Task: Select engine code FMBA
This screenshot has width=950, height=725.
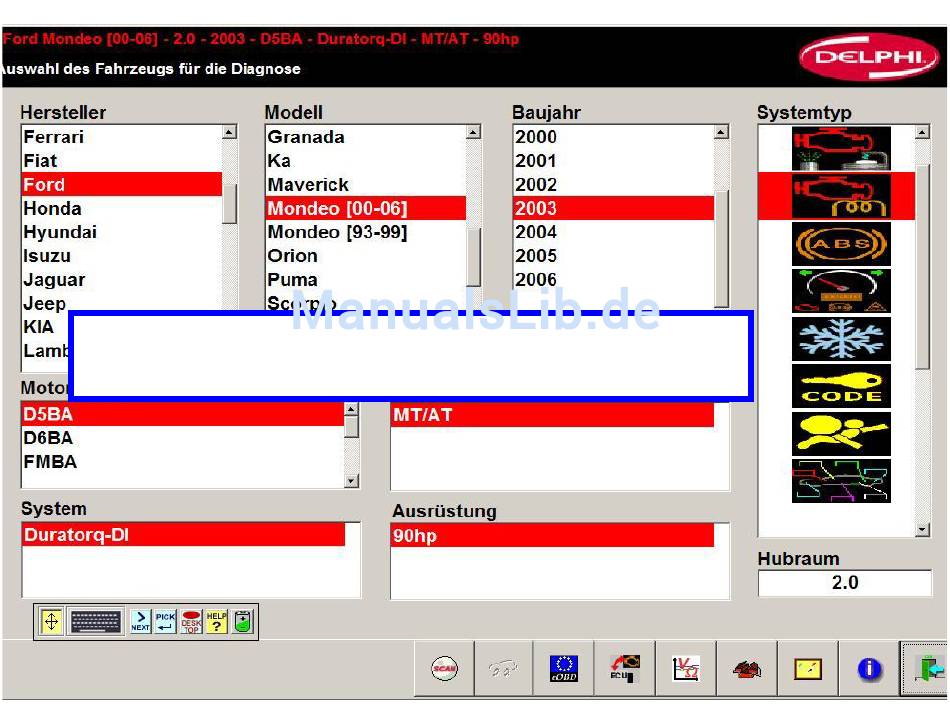Action: 182,462
